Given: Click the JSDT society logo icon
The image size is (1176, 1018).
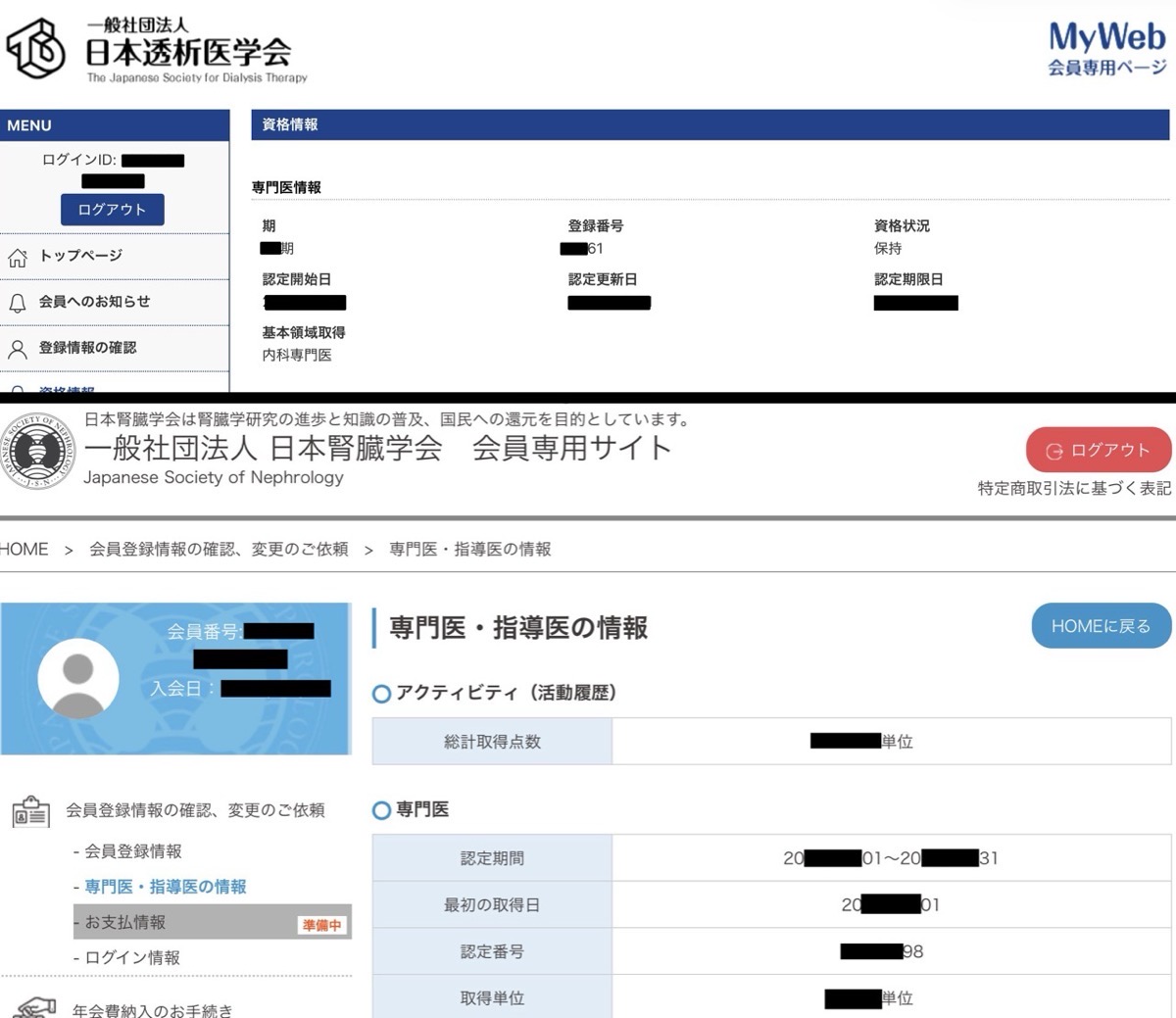Looking at the screenshot, I should [x=36, y=46].
